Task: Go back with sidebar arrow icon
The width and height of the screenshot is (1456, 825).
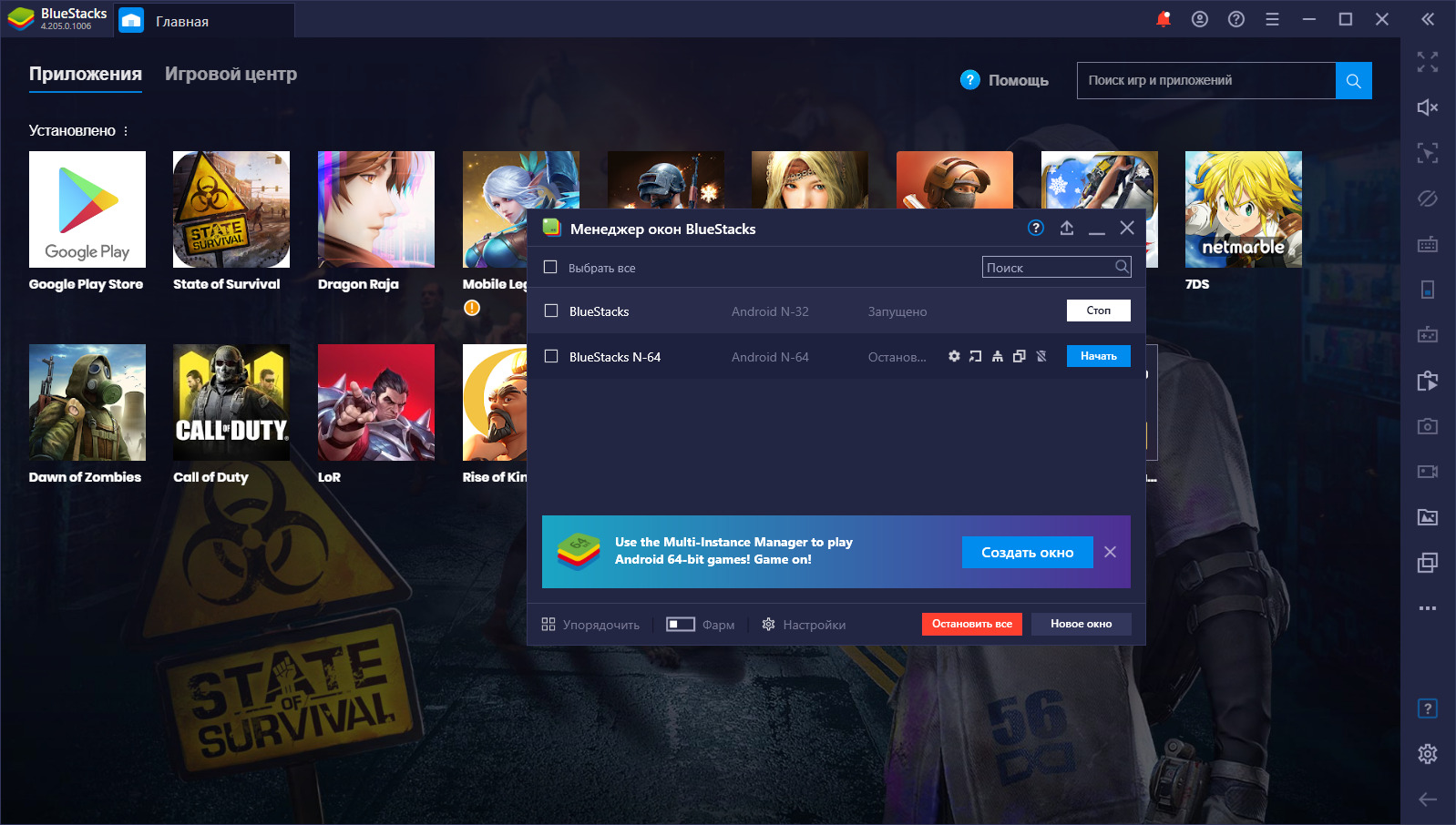Action: coord(1428,800)
